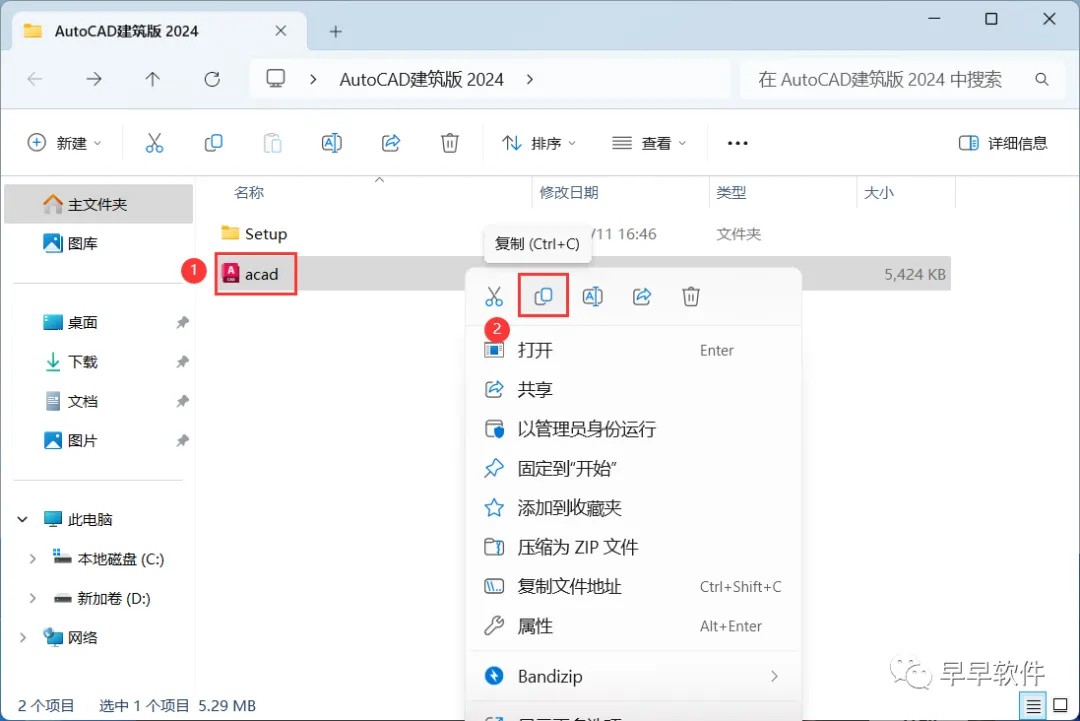Open 文档 in the sidebar

point(98,401)
